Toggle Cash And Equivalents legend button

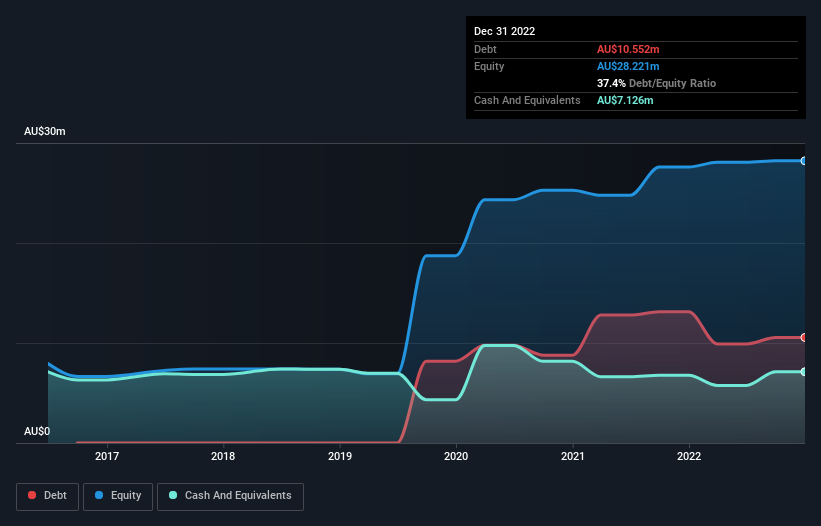[230, 496]
